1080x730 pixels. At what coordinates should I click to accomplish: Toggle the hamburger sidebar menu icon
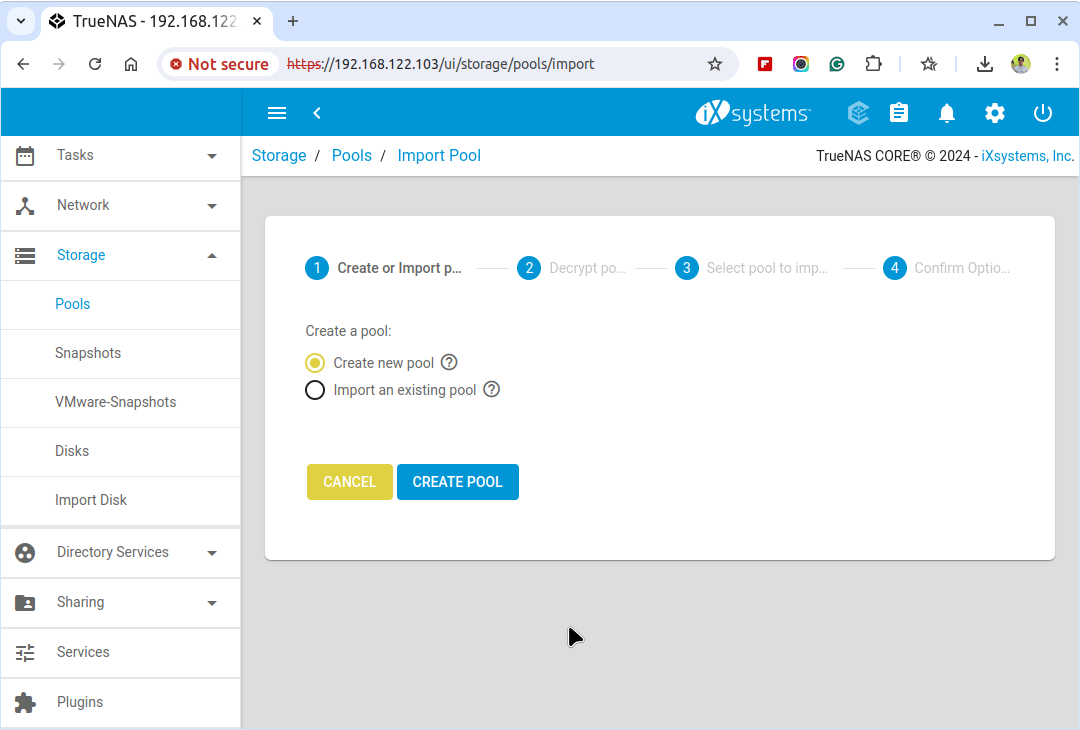pos(277,113)
